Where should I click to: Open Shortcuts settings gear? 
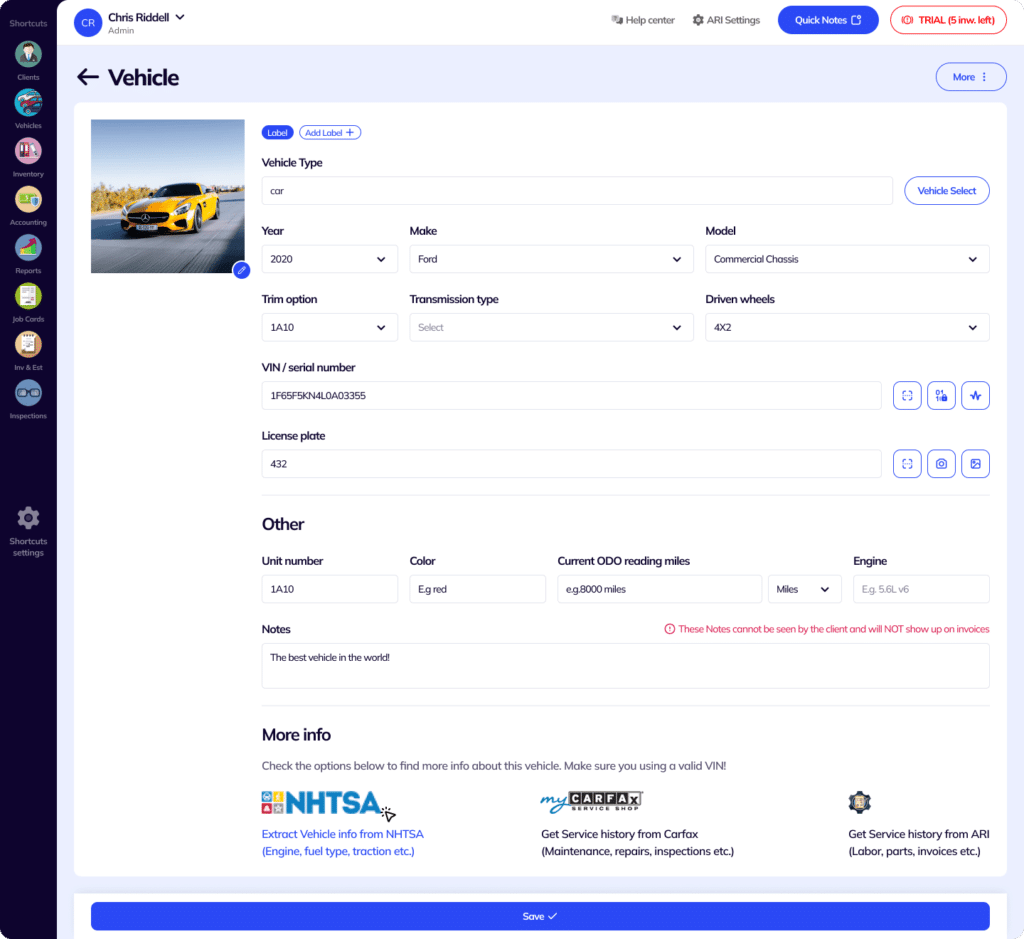click(28, 518)
